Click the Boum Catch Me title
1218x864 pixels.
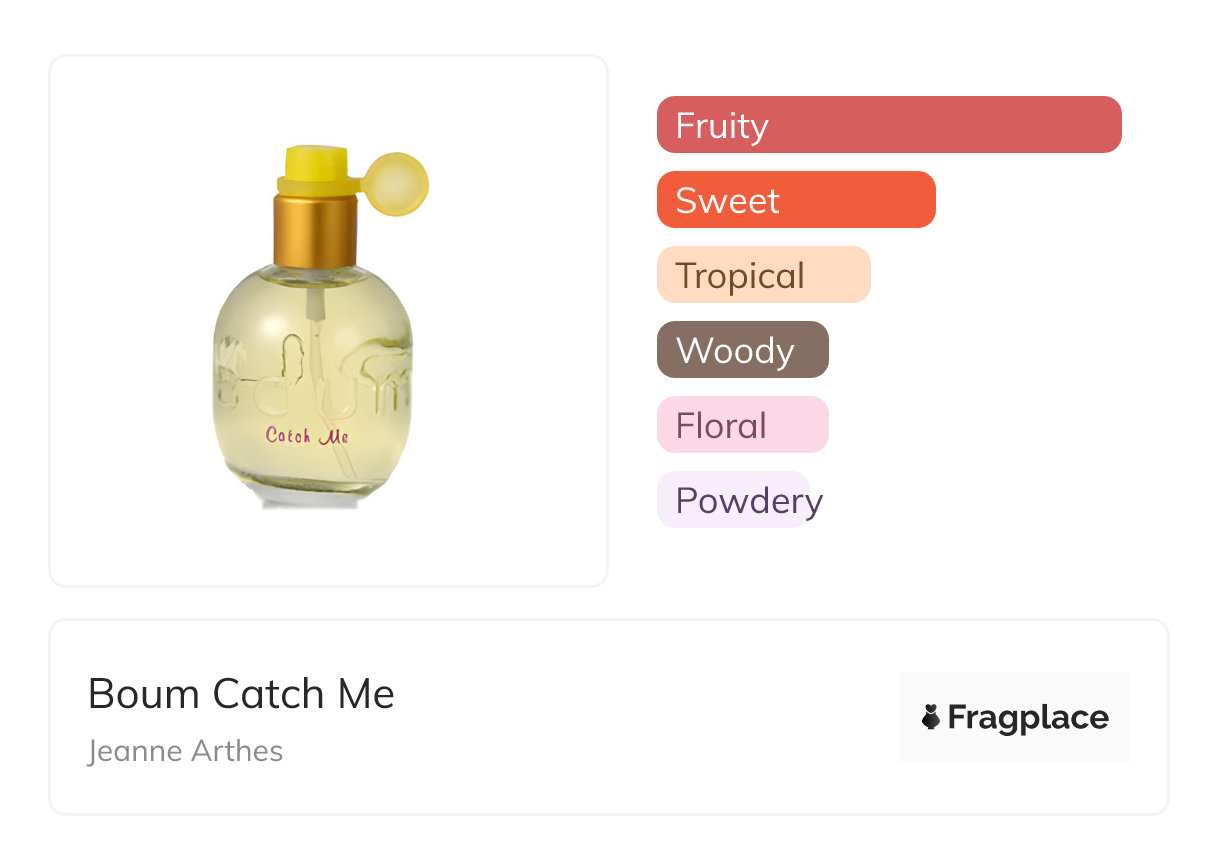coord(241,694)
